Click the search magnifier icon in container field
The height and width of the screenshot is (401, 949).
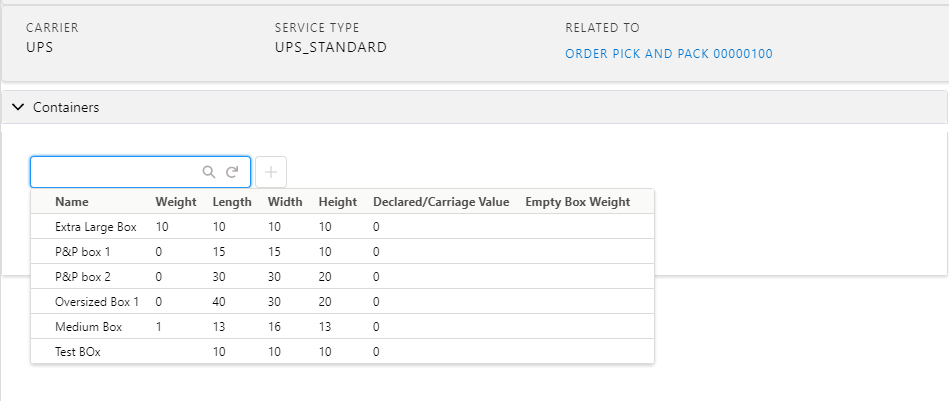[209, 172]
